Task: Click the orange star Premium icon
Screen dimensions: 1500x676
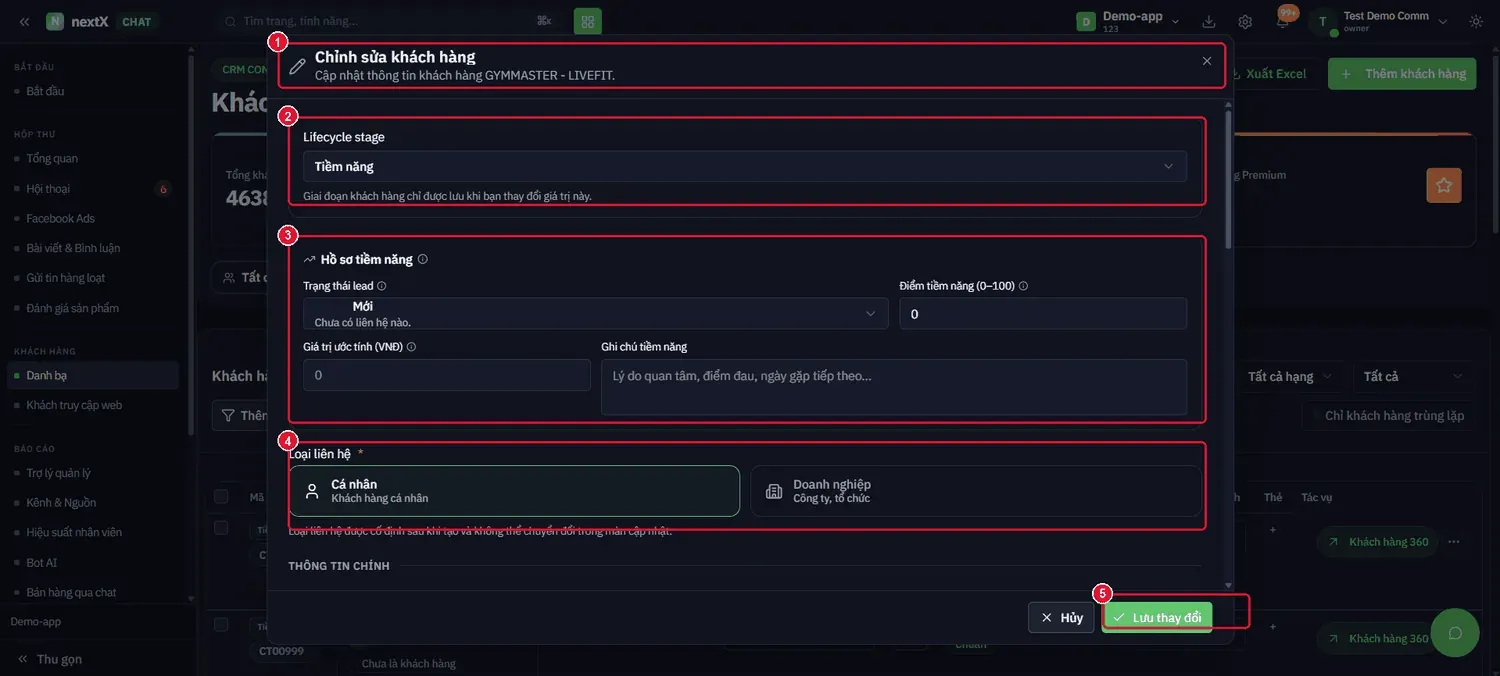Action: click(1443, 185)
